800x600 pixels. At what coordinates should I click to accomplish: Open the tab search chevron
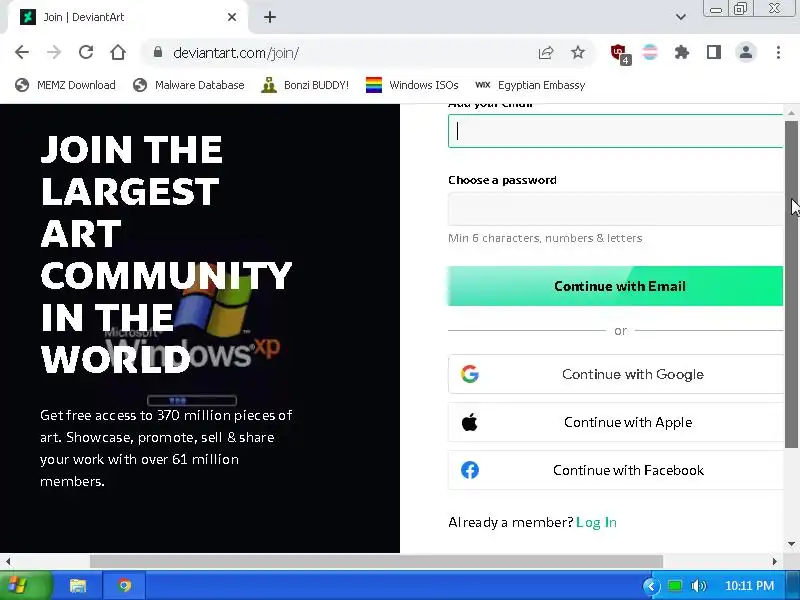click(681, 17)
